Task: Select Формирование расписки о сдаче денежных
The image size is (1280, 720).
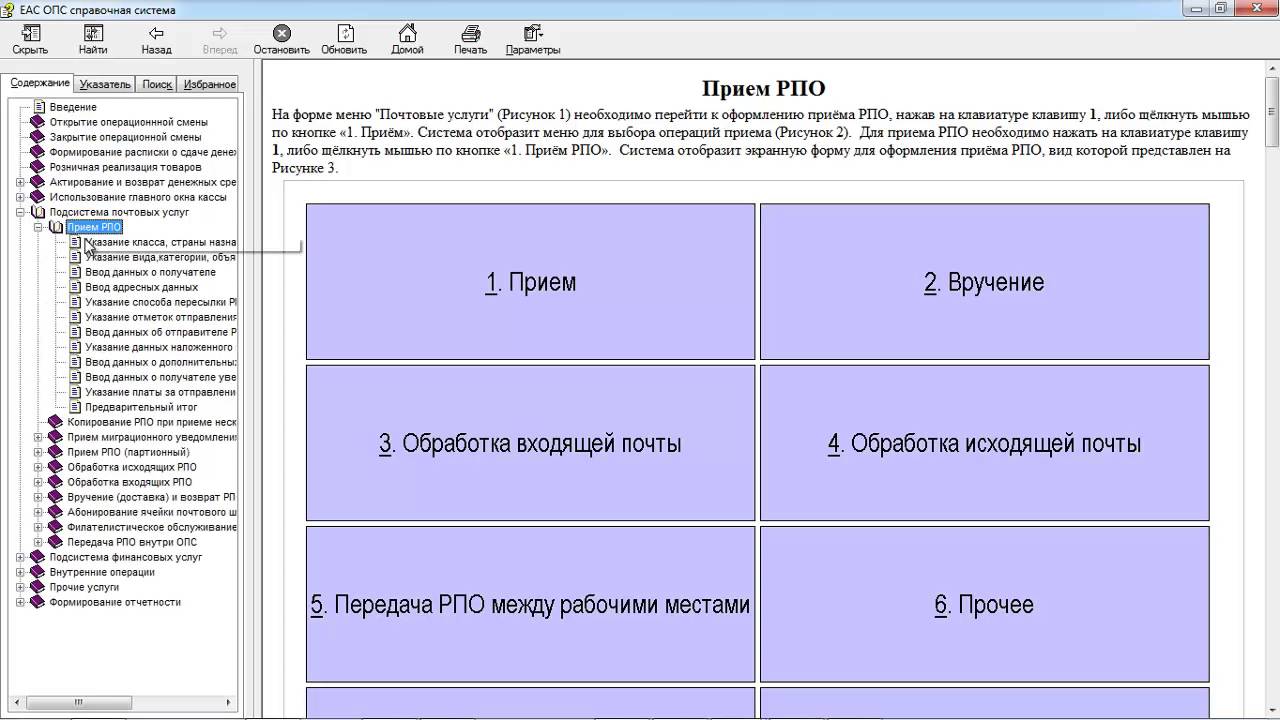Action: [143, 152]
